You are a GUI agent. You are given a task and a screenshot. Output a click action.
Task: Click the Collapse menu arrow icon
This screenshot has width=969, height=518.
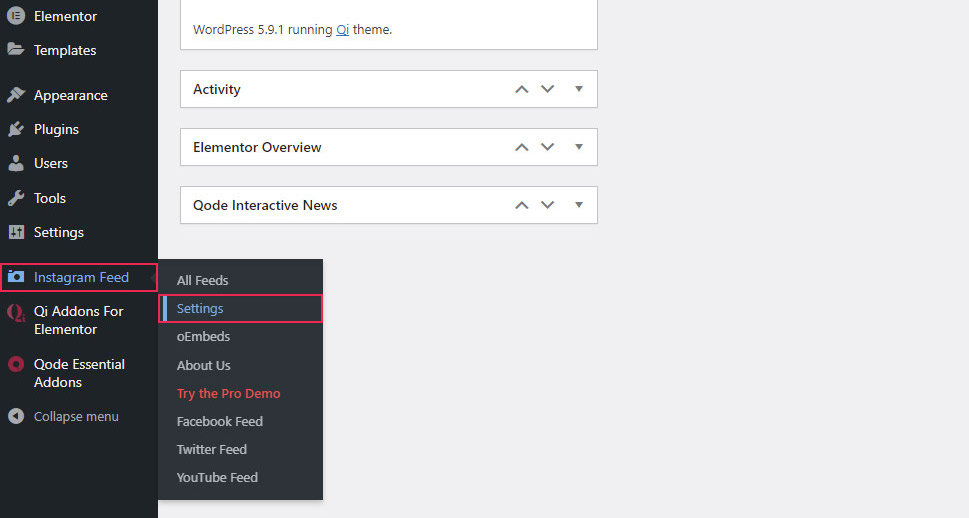(x=16, y=416)
